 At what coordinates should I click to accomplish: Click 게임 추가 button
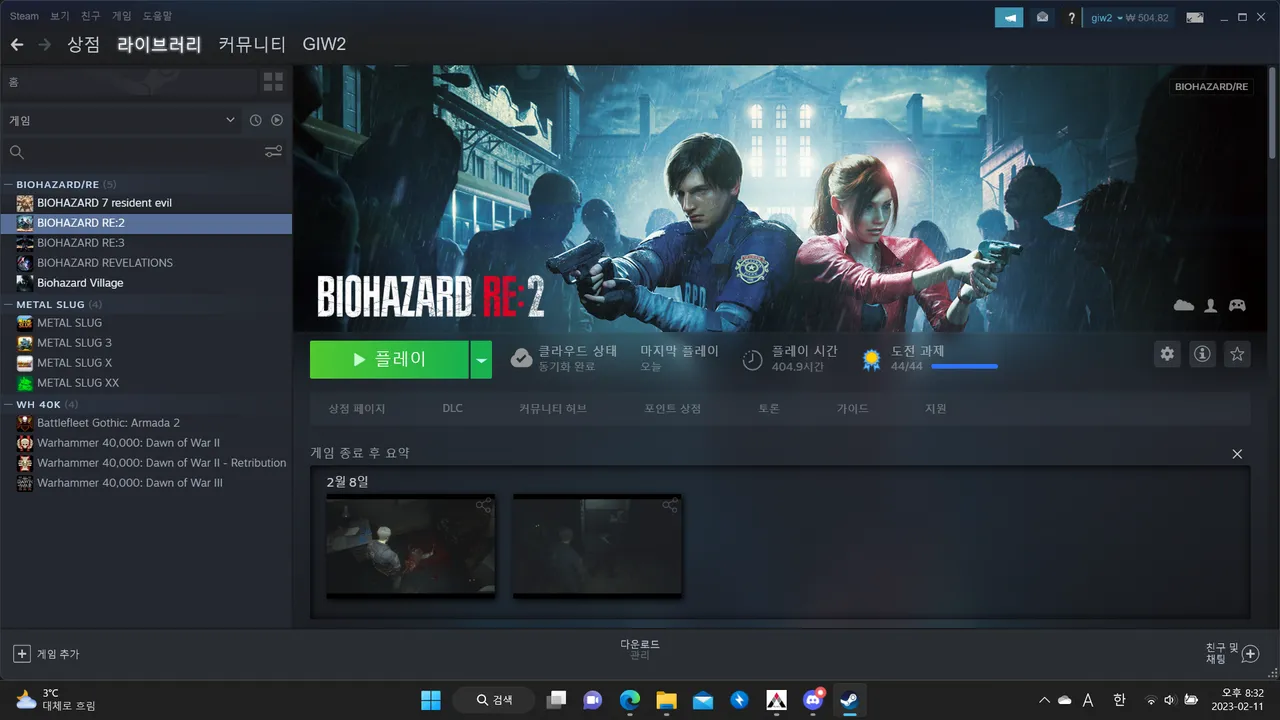(x=46, y=654)
